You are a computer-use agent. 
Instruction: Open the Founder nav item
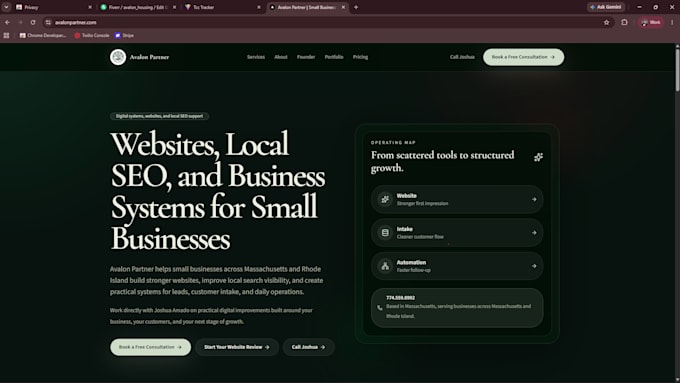pyautogui.click(x=306, y=57)
